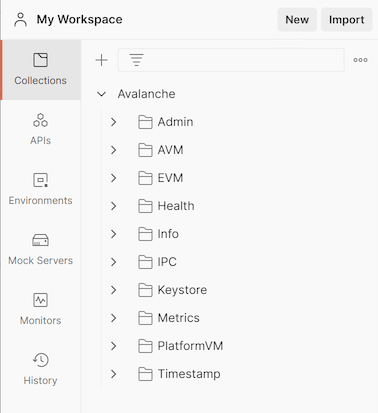378x413 pixels.
Task: Open the three-dots options menu
Action: pos(360,60)
